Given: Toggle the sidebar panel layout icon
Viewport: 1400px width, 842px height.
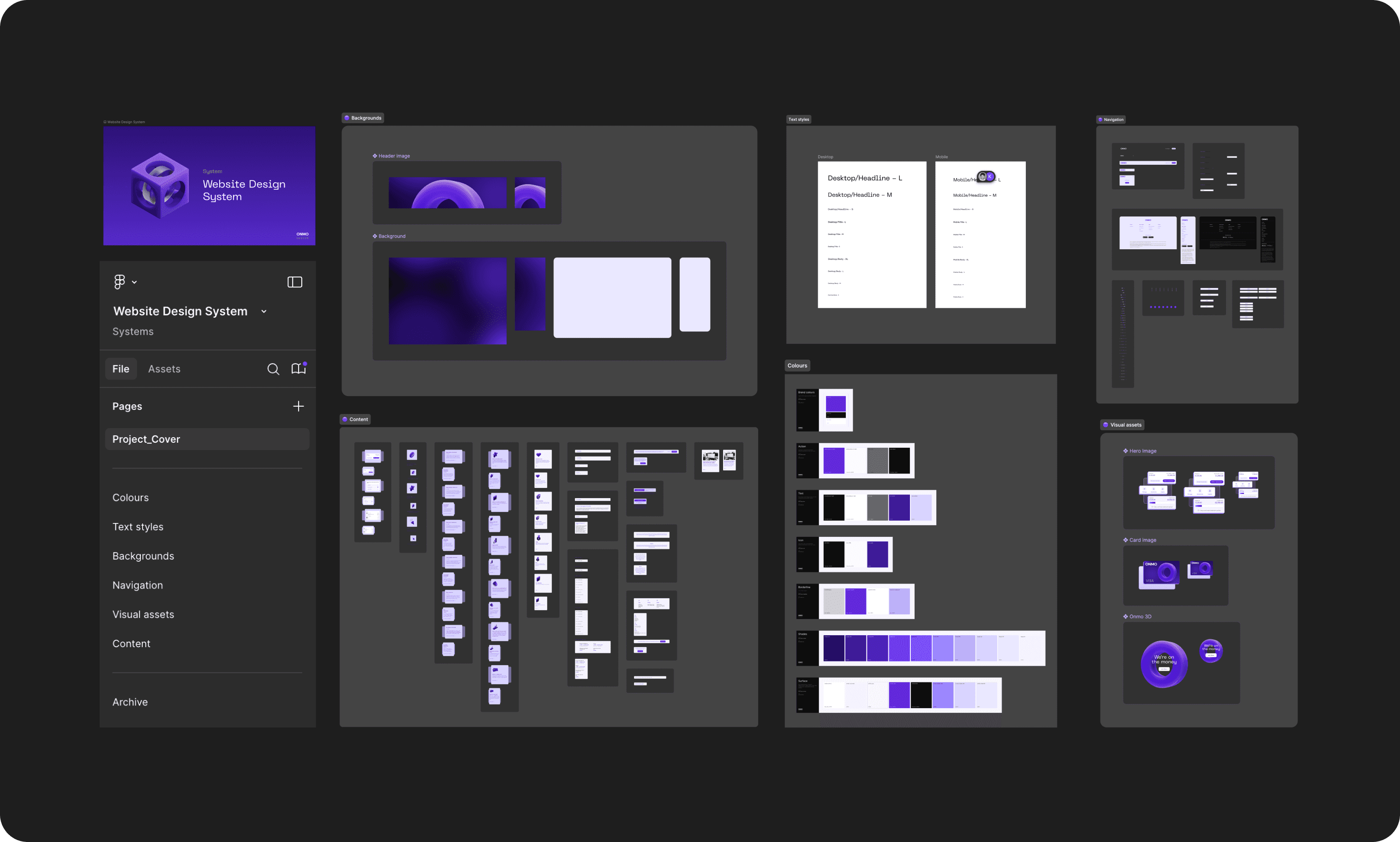Looking at the screenshot, I should (294, 282).
